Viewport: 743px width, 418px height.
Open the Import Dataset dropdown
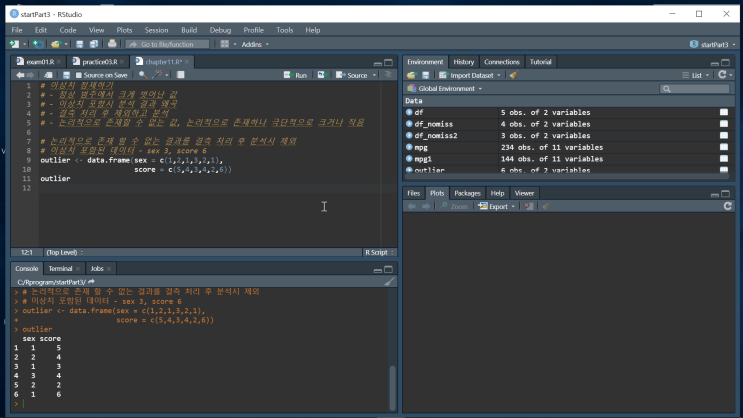470,75
